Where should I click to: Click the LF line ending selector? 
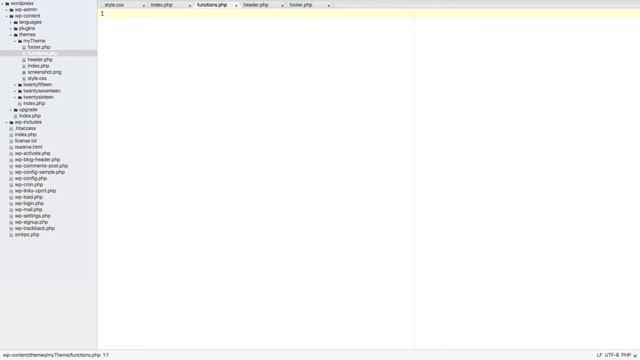pyautogui.click(x=599, y=355)
